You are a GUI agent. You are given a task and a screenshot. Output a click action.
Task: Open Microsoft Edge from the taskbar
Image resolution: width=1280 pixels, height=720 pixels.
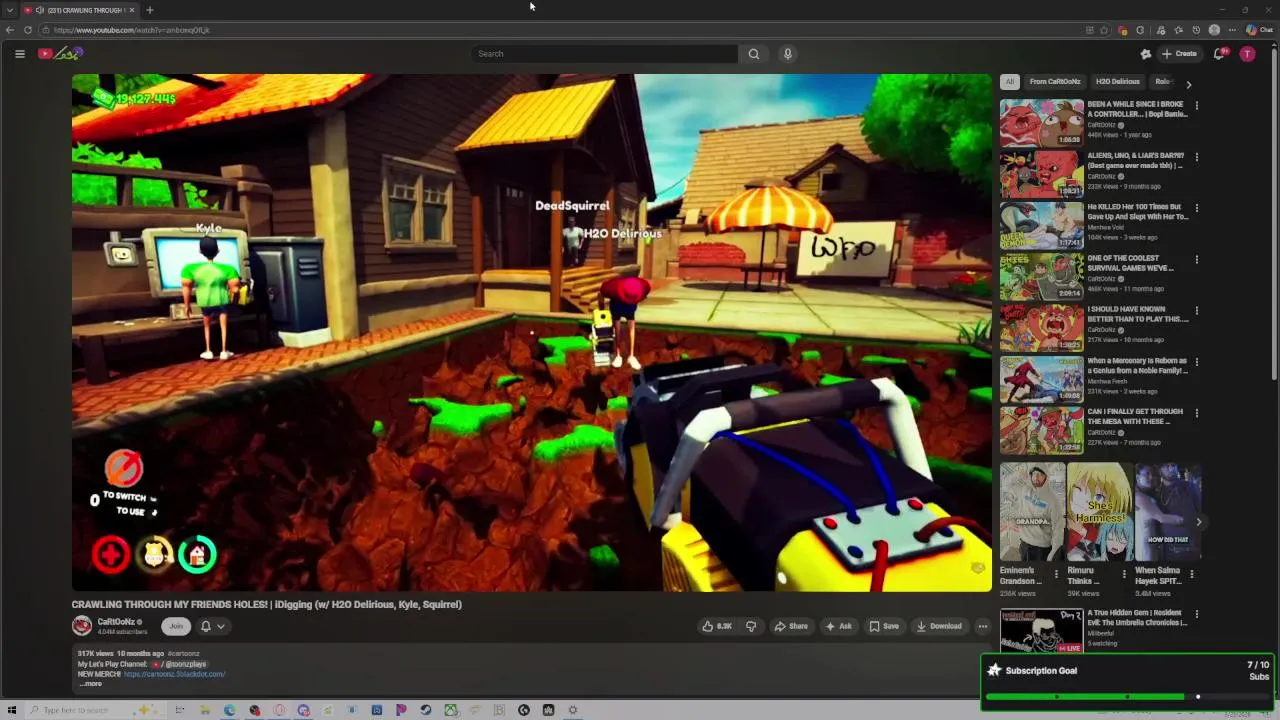pos(230,710)
